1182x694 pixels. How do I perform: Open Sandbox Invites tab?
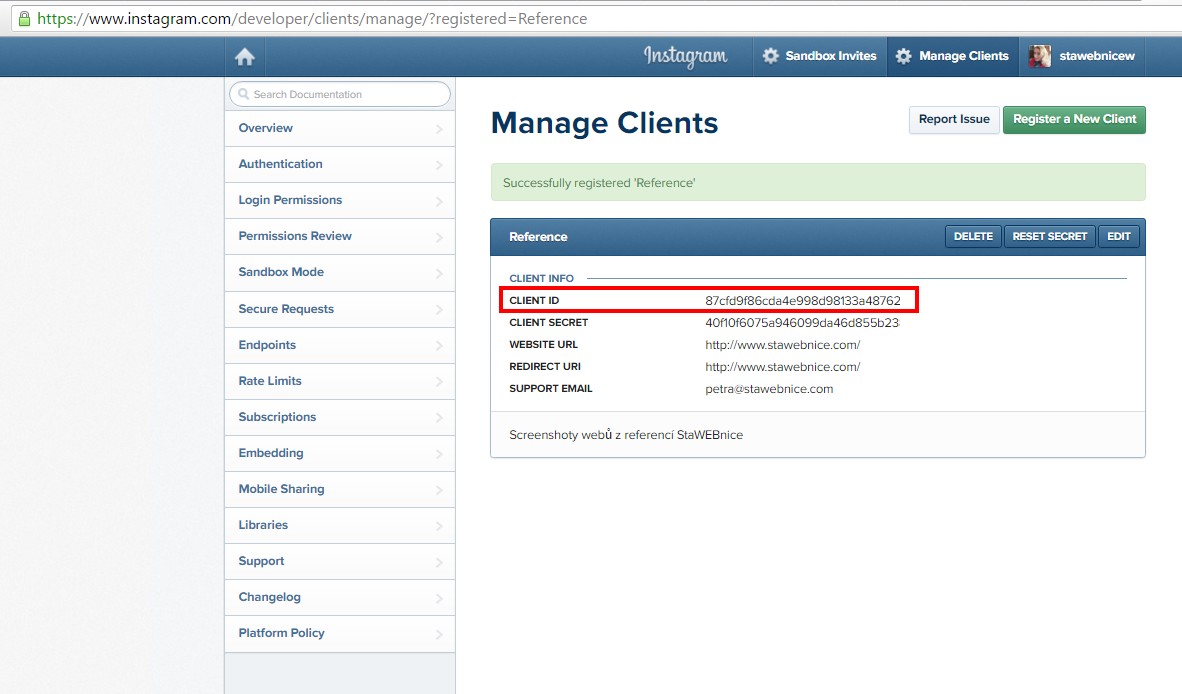[819, 56]
